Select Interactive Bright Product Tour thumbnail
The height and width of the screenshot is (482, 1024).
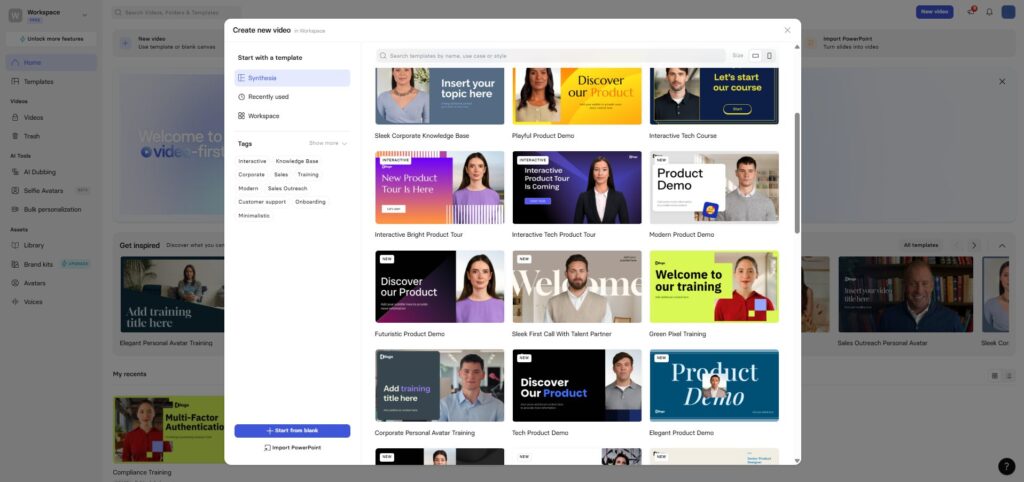[440, 188]
